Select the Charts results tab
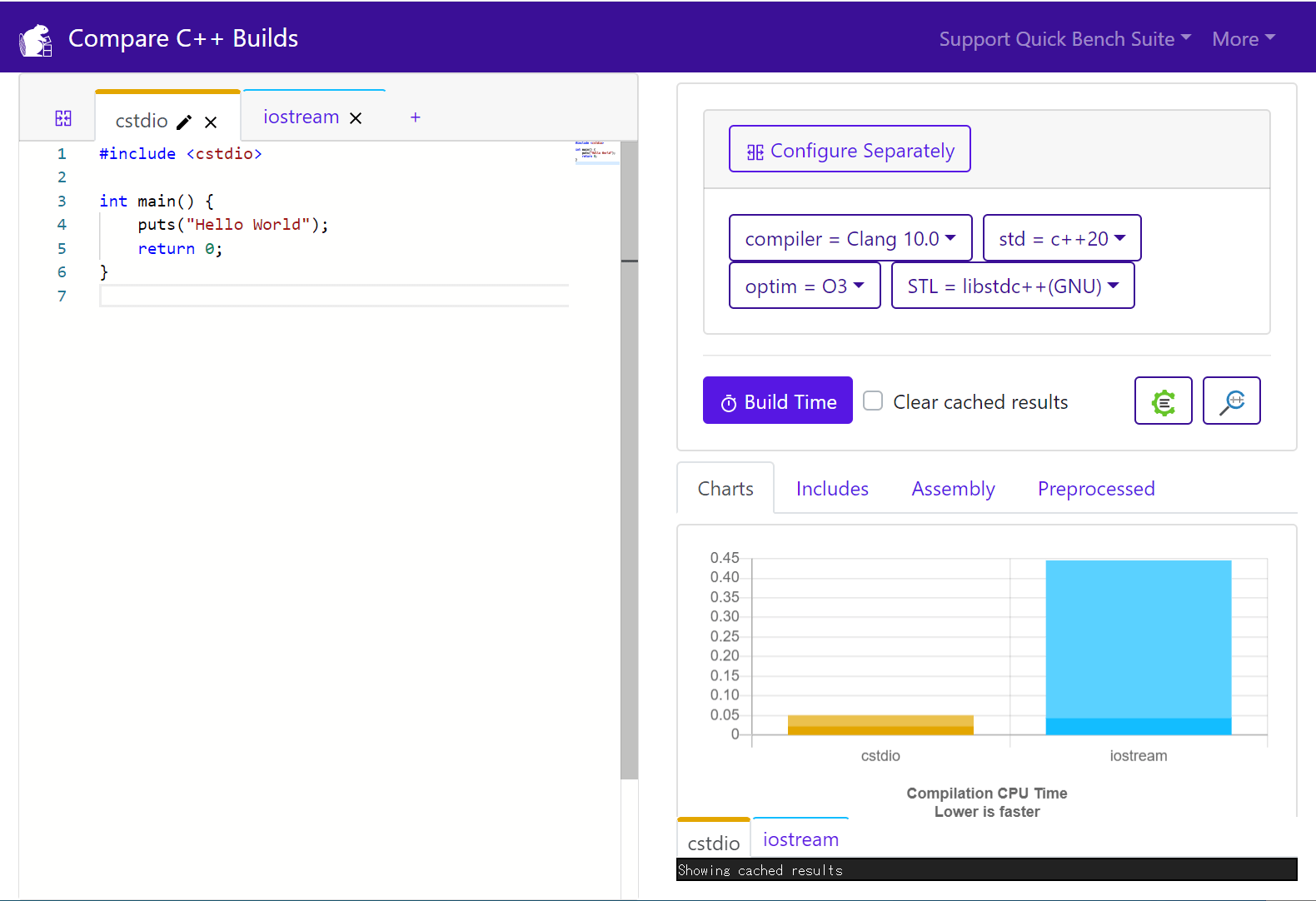Viewport: 1316px width, 901px height. [x=725, y=488]
